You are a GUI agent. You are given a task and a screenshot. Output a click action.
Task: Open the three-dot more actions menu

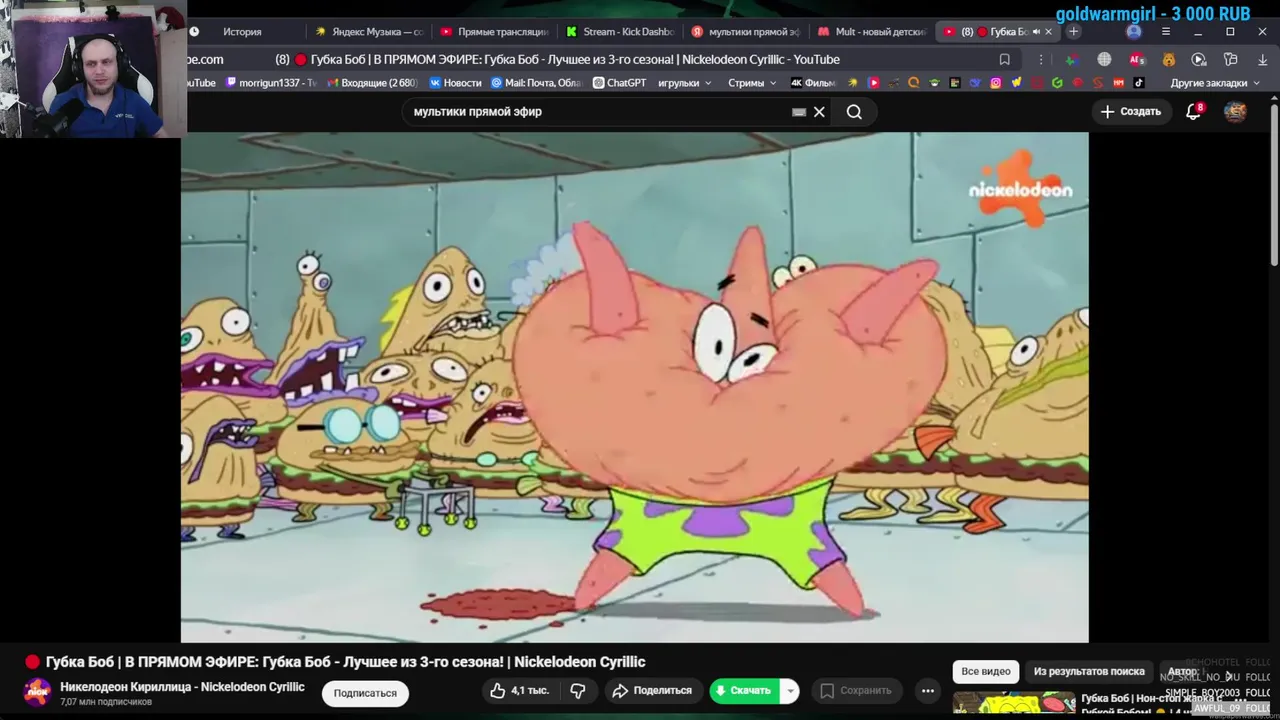click(x=928, y=691)
